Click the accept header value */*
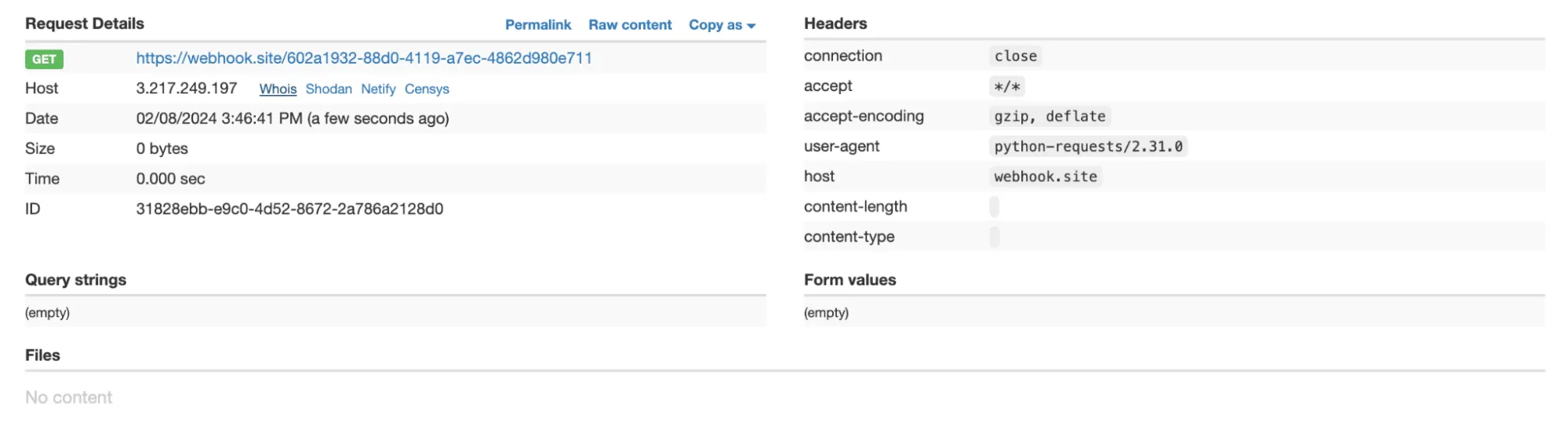Screen dimensions: 1568x433 tap(1007, 86)
